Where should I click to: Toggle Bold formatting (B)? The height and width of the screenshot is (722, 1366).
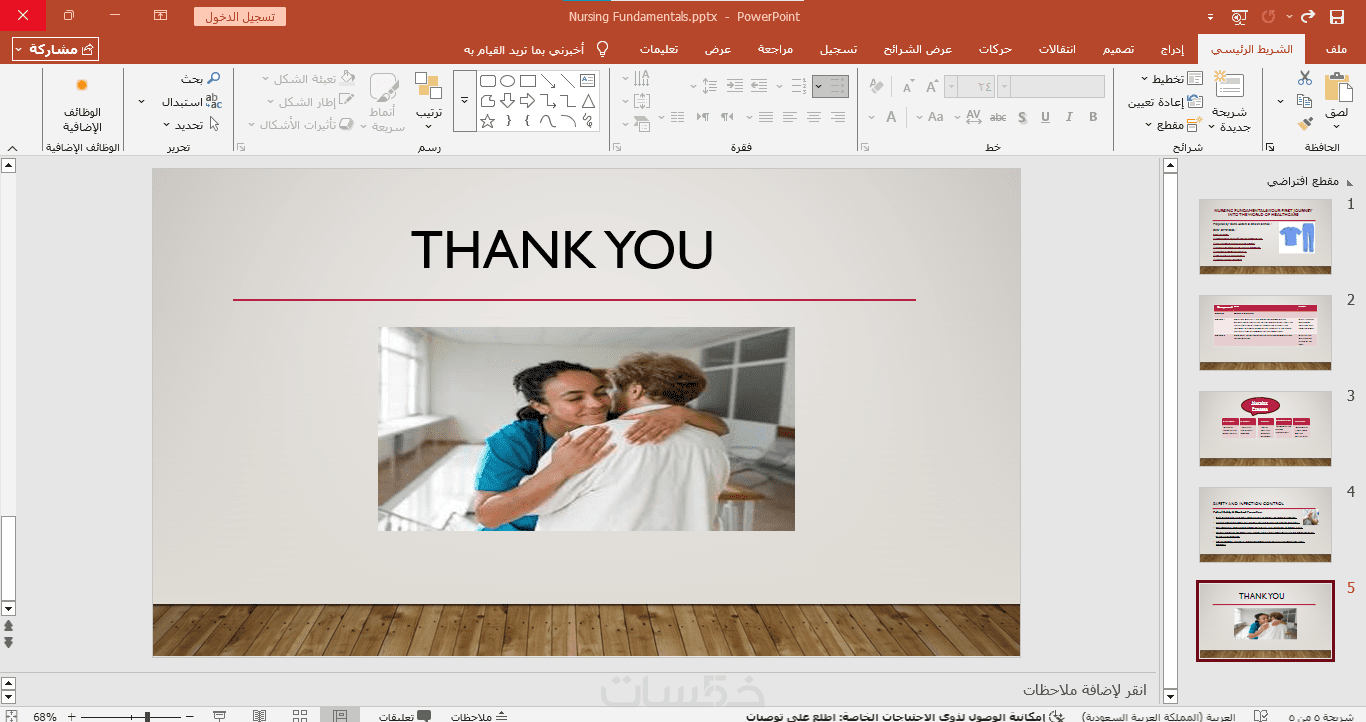pyautogui.click(x=1093, y=117)
